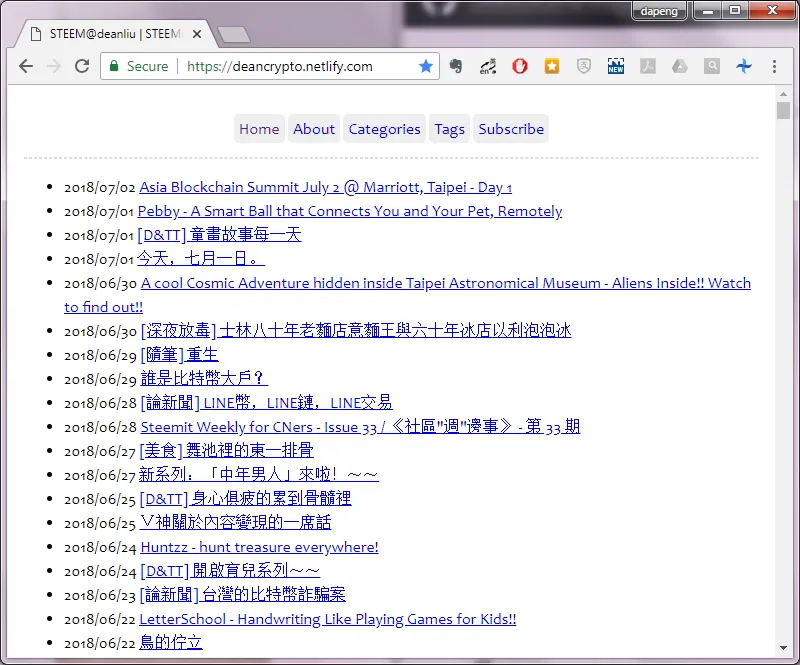The width and height of the screenshot is (800, 665).
Task: Open Steemit Weekly for CNers Issue 33
Action: (360, 427)
